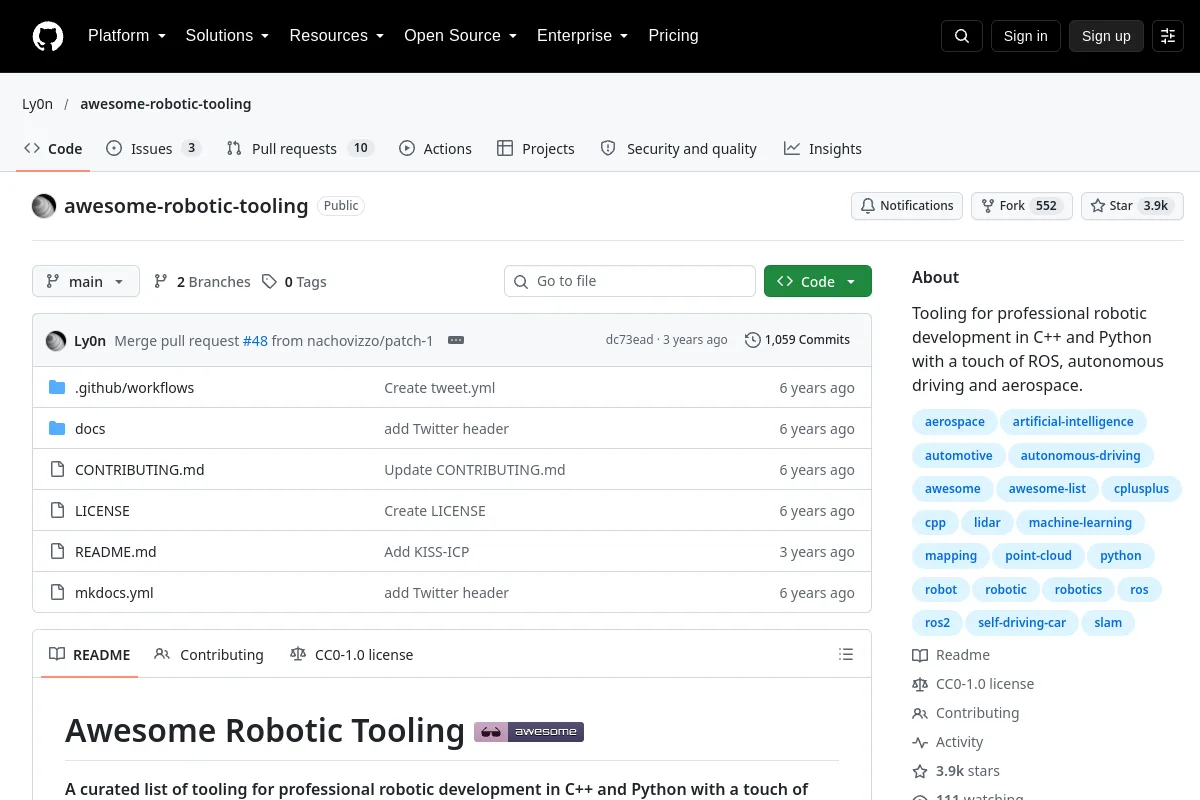Image resolution: width=1200 pixels, height=800 pixels.
Task: Switch to the Insights tab
Action: point(823,149)
